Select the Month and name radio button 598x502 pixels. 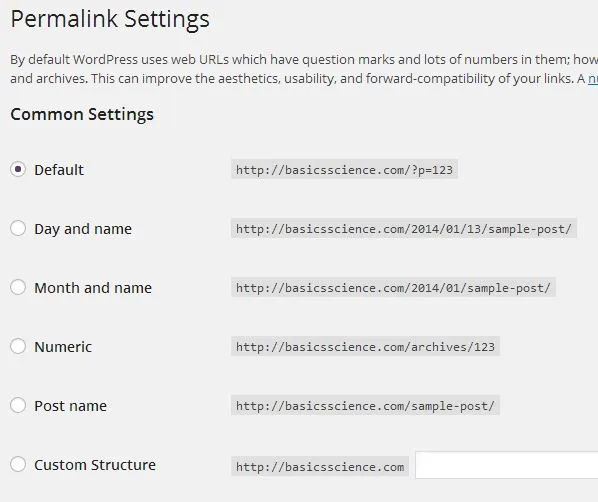coord(18,287)
